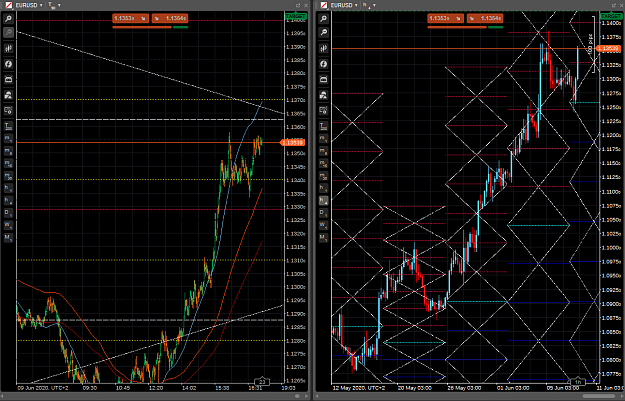Select tick (T) timeframe in left chart sidebar

point(8,126)
